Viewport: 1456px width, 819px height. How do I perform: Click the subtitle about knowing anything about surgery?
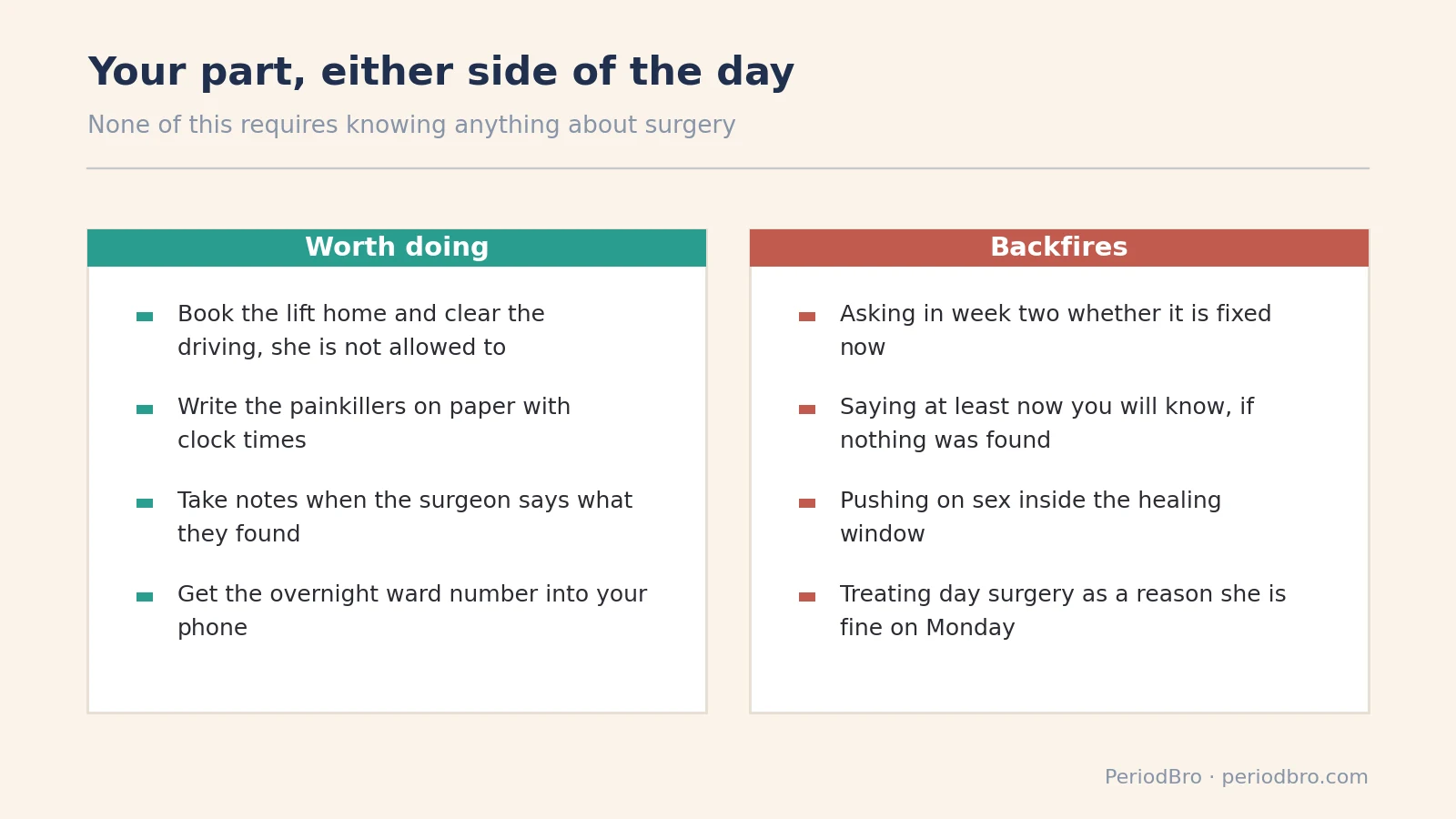tap(411, 125)
